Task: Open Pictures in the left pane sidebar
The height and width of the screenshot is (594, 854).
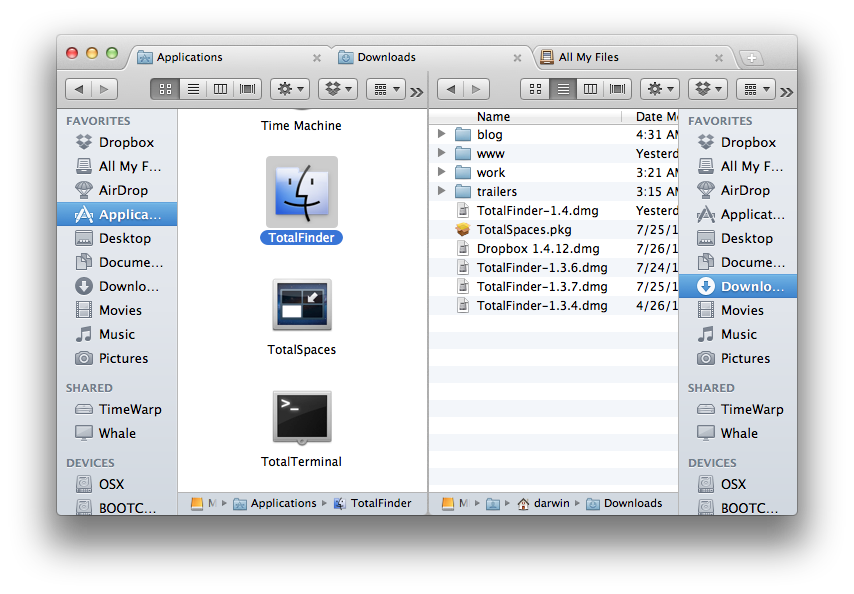Action: point(117,358)
